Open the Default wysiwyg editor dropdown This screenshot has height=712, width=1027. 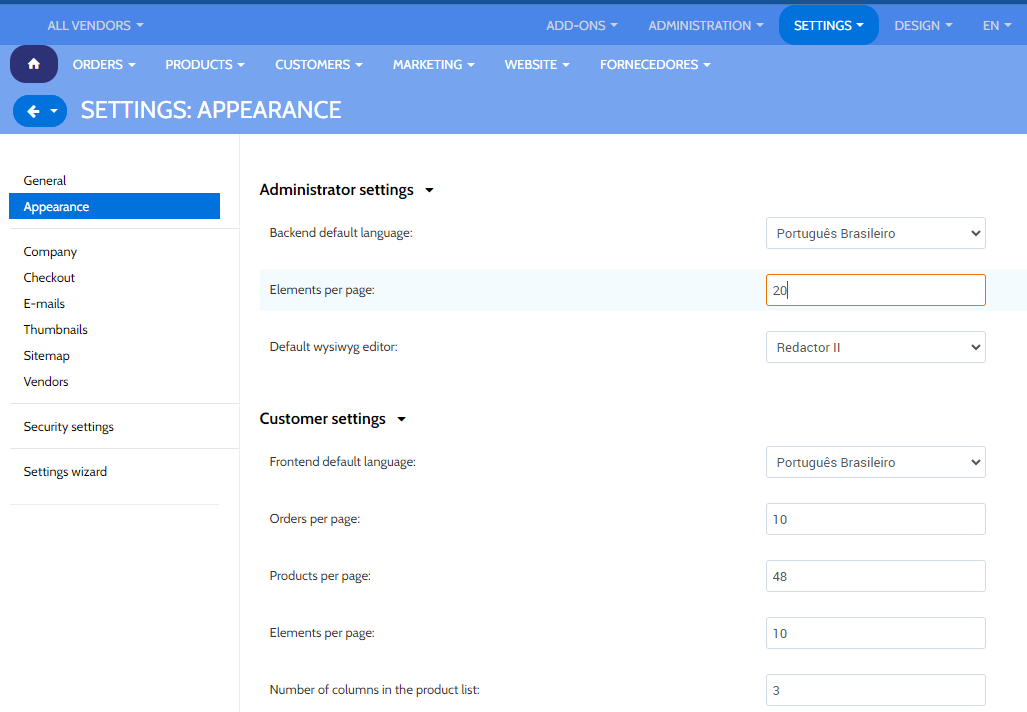click(x=875, y=348)
